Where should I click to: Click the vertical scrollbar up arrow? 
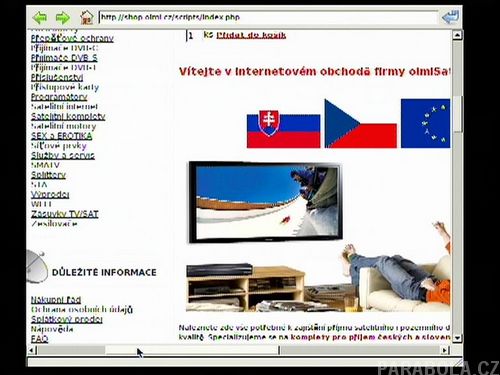(x=457, y=35)
